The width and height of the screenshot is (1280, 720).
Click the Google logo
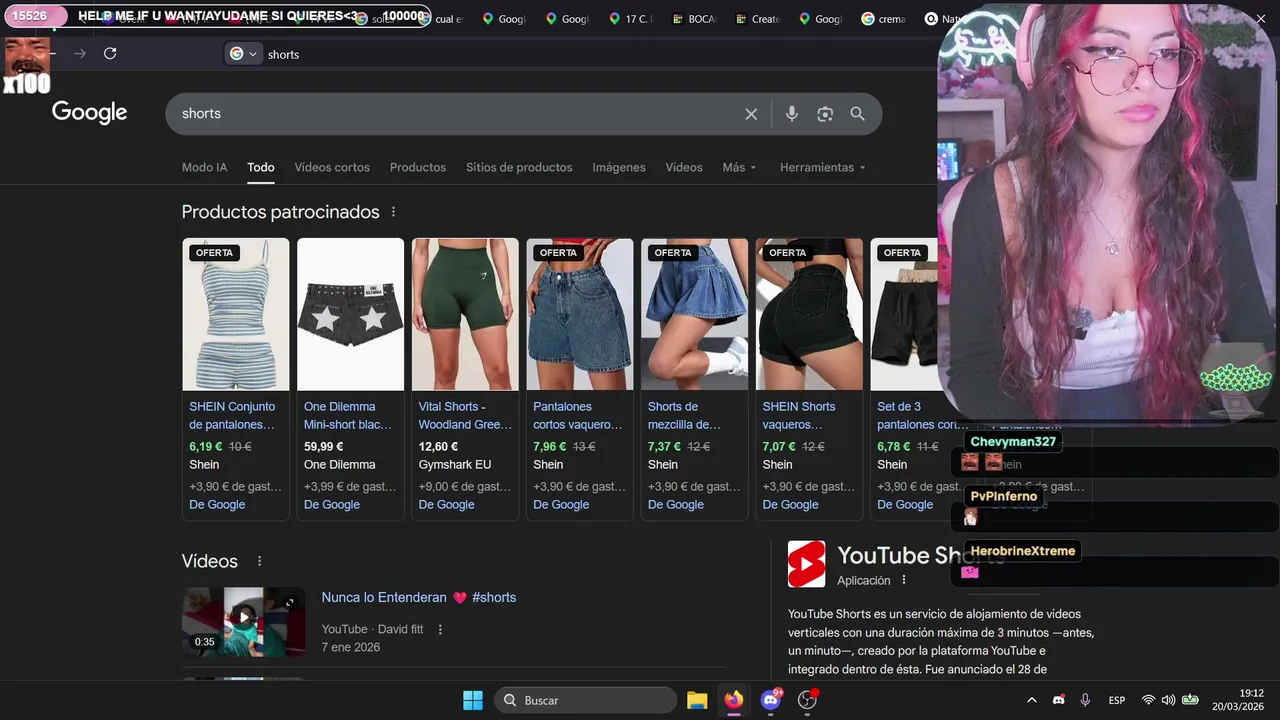[89, 113]
